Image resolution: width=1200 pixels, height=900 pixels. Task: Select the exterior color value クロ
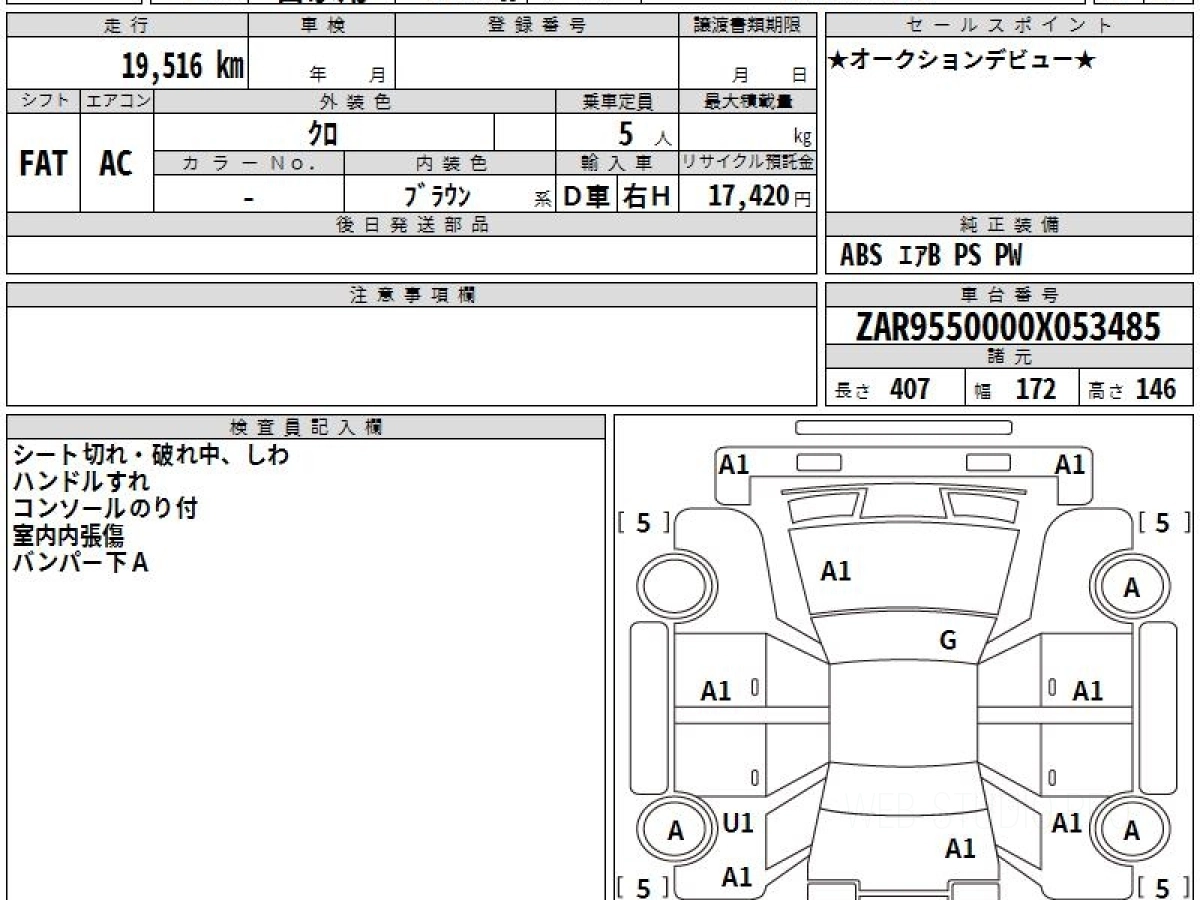pos(322,133)
